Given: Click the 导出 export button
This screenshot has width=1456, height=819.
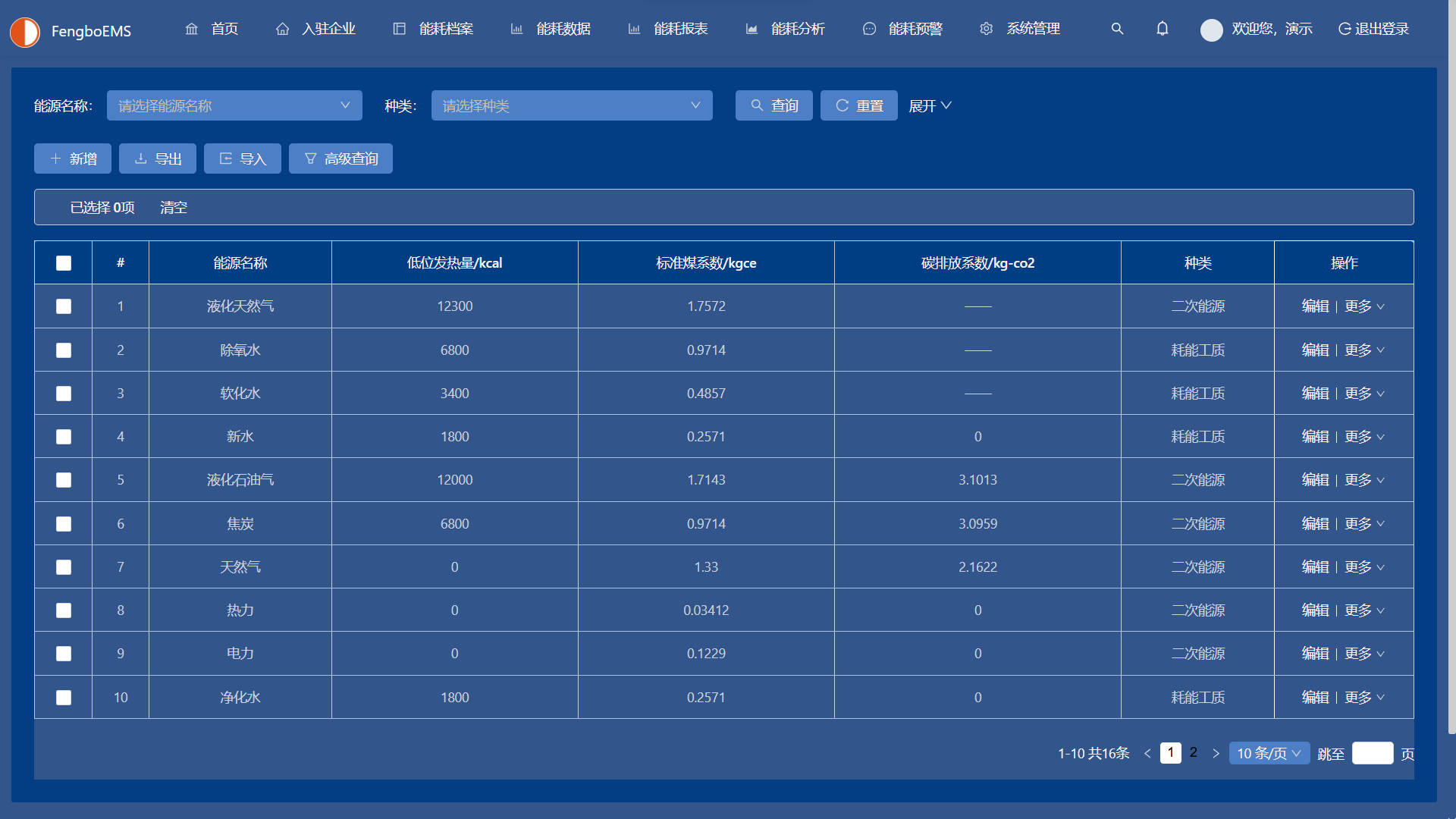Looking at the screenshot, I should (x=158, y=158).
